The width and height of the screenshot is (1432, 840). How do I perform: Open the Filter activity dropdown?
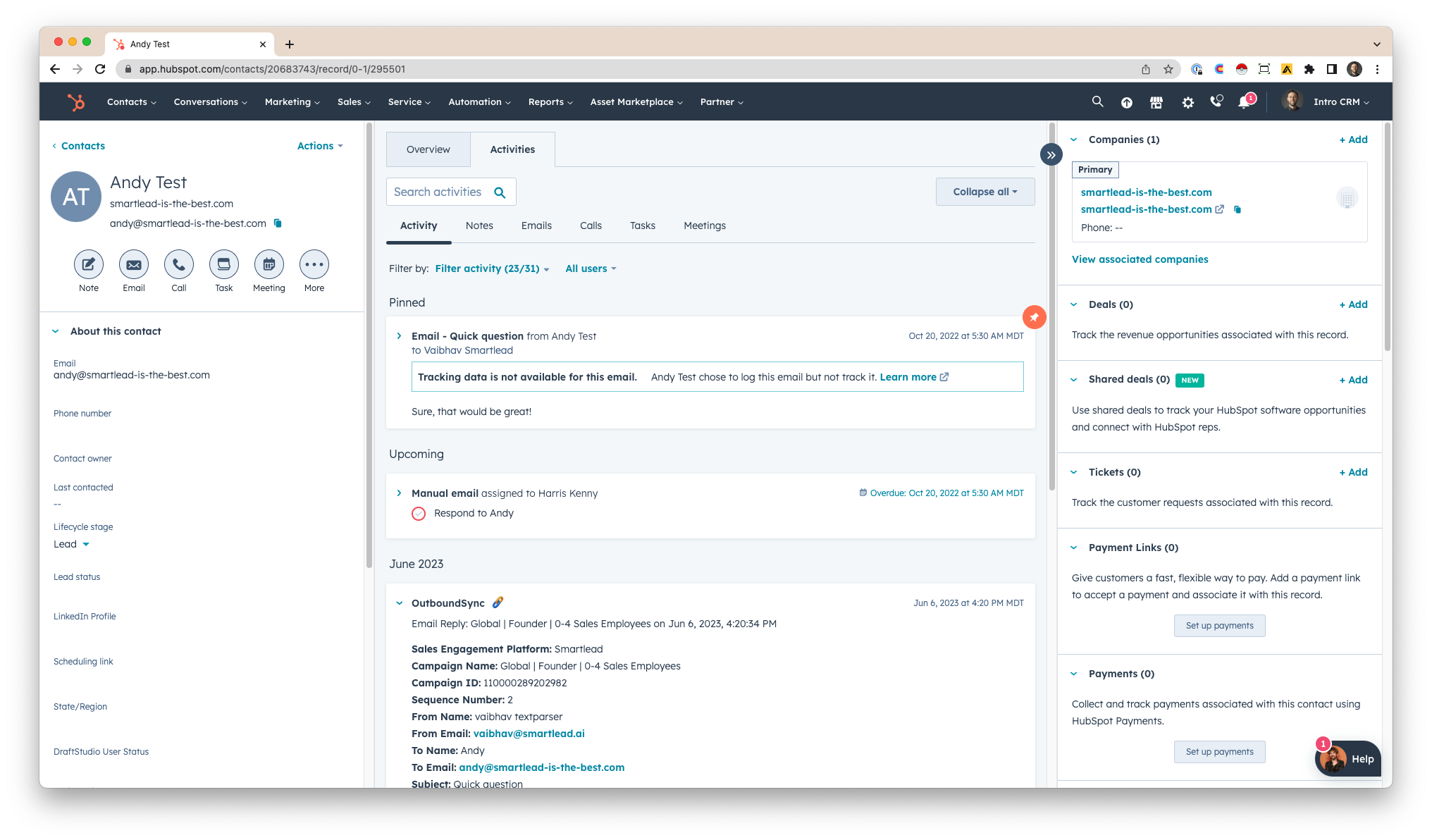pos(491,268)
